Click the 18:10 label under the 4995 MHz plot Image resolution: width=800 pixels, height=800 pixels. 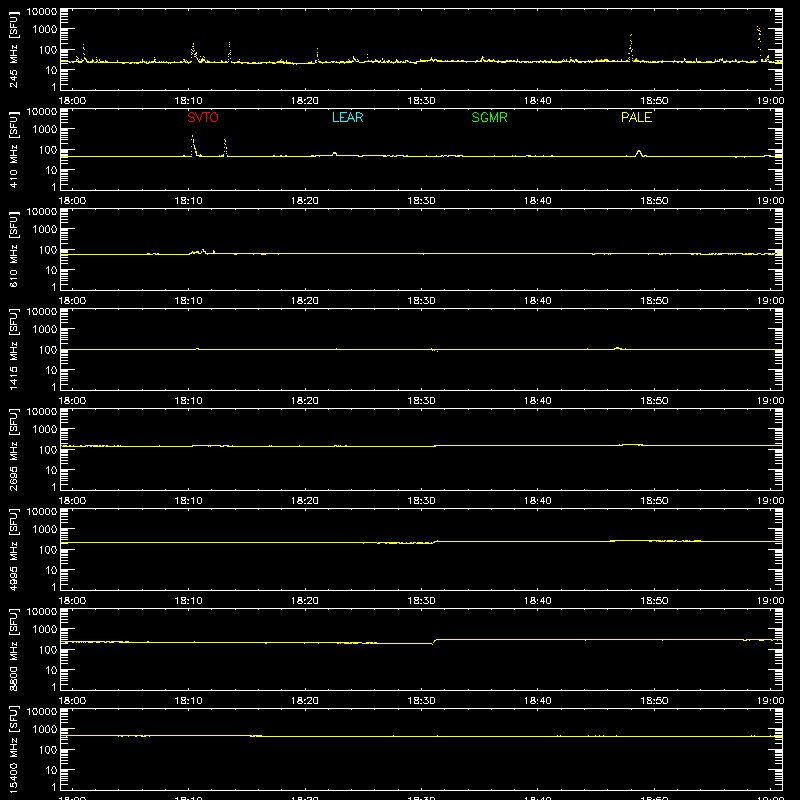[189, 601]
